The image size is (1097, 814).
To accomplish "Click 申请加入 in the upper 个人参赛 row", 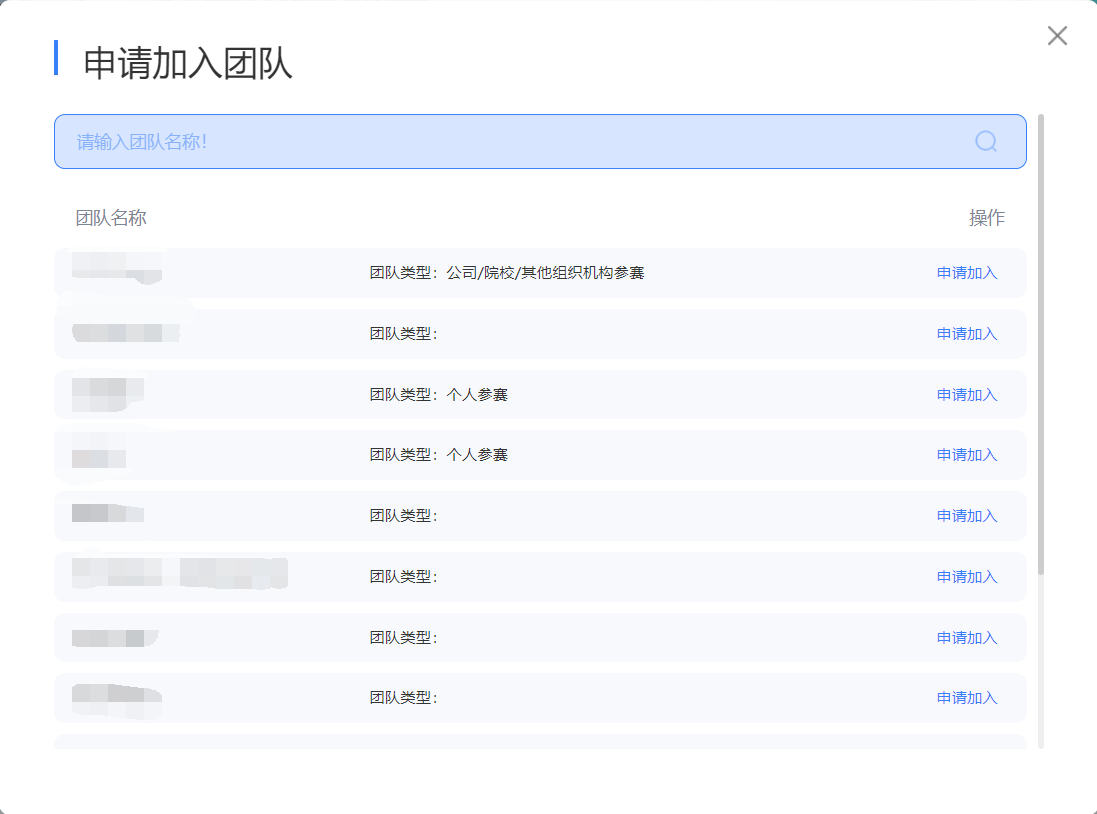I will 967,395.
